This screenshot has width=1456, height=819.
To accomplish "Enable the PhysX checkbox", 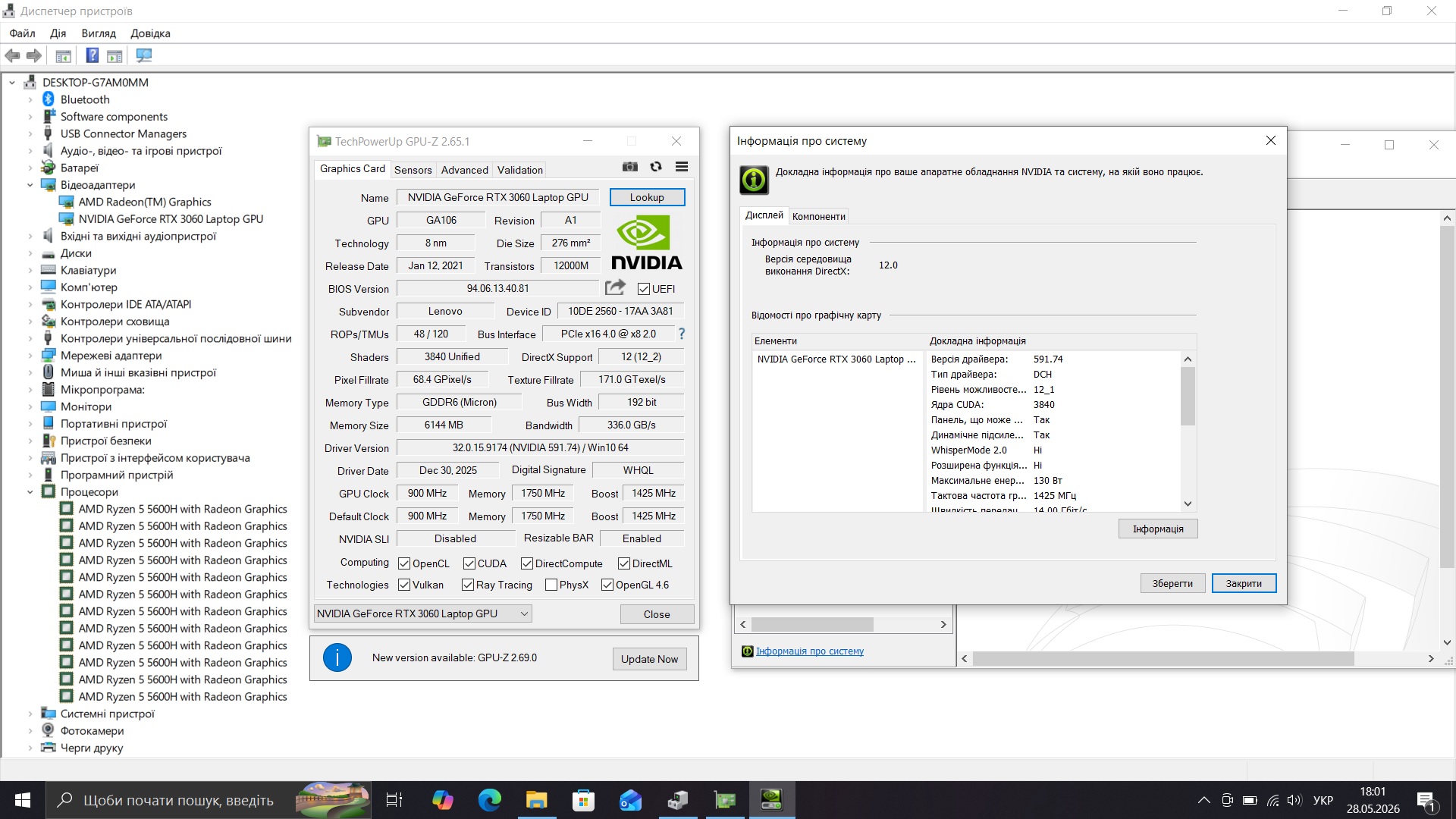I will pos(551,585).
